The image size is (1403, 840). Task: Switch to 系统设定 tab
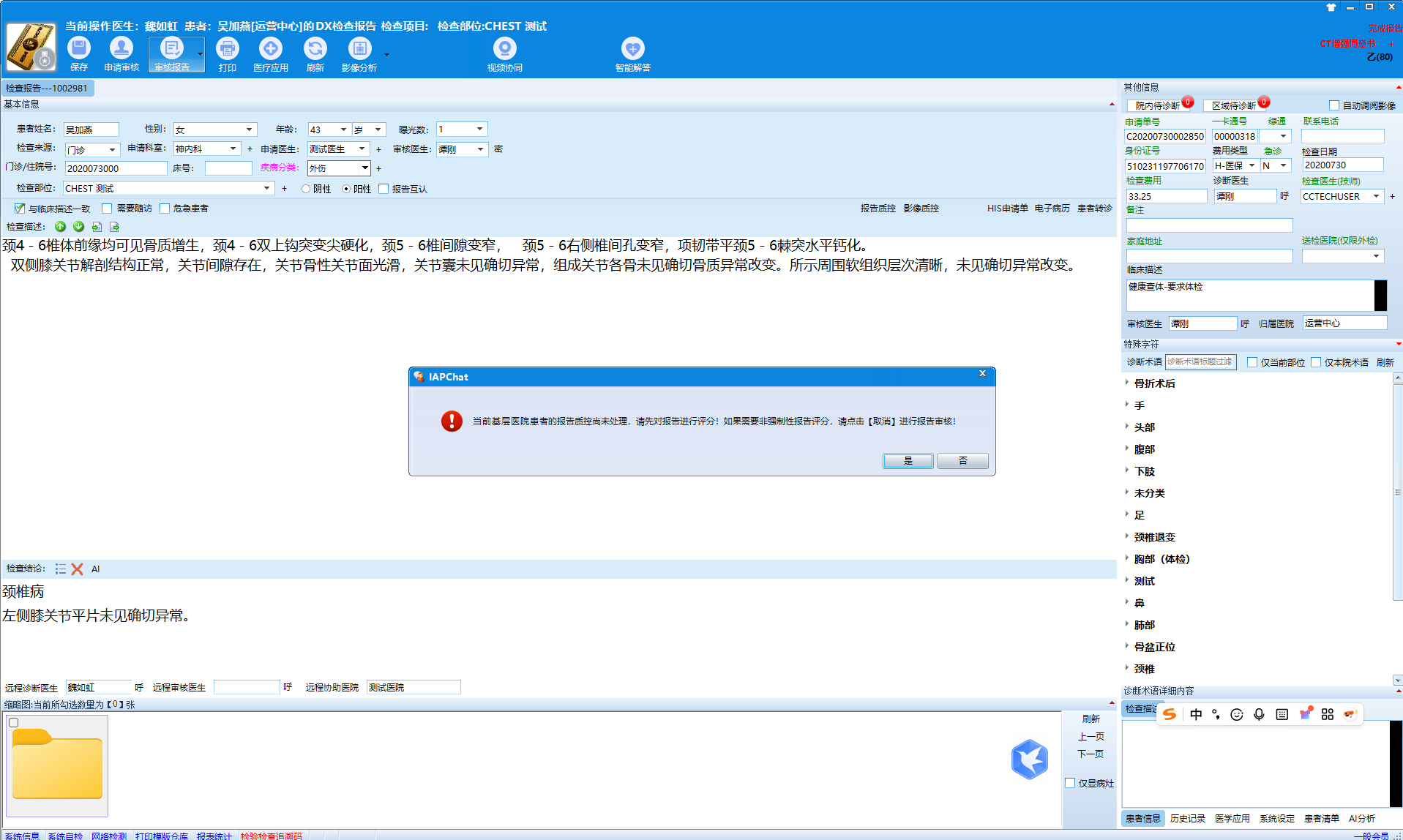1276,819
